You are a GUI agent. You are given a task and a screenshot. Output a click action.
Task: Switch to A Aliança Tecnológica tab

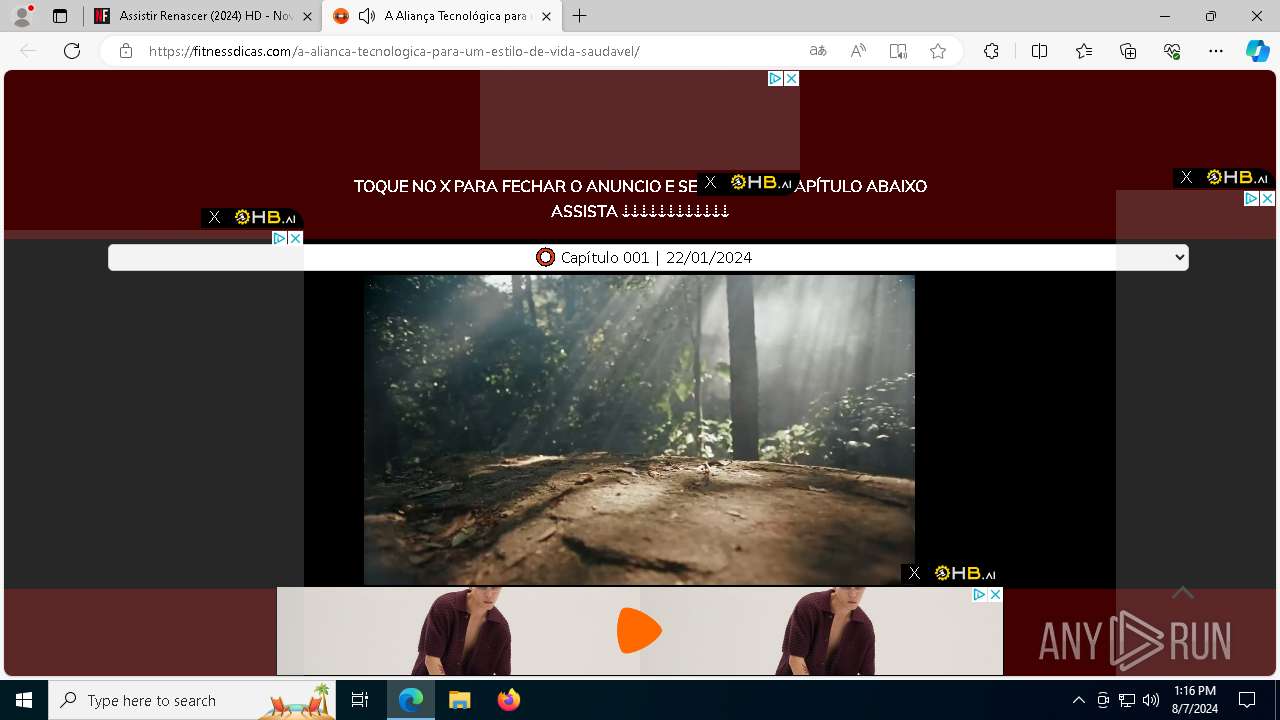pos(443,16)
